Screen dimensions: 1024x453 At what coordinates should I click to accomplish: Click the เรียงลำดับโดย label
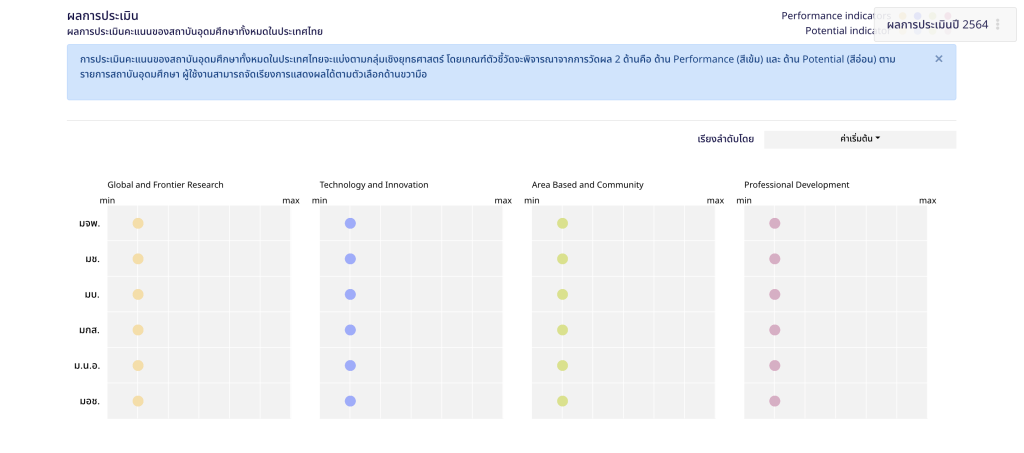[726, 139]
